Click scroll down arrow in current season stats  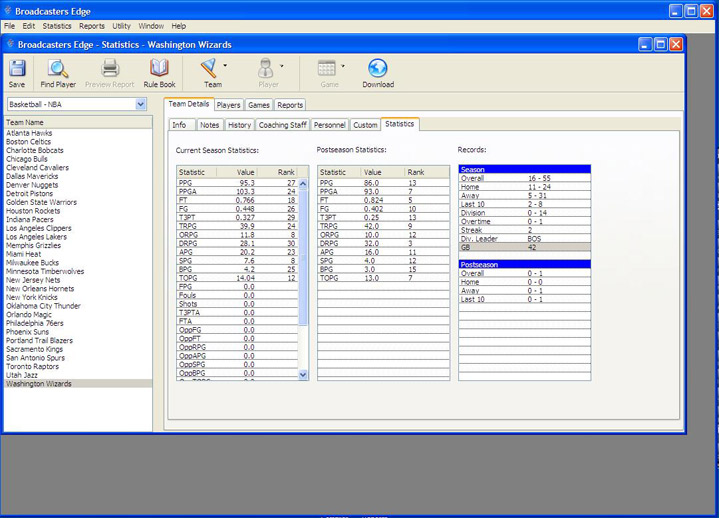(x=303, y=375)
